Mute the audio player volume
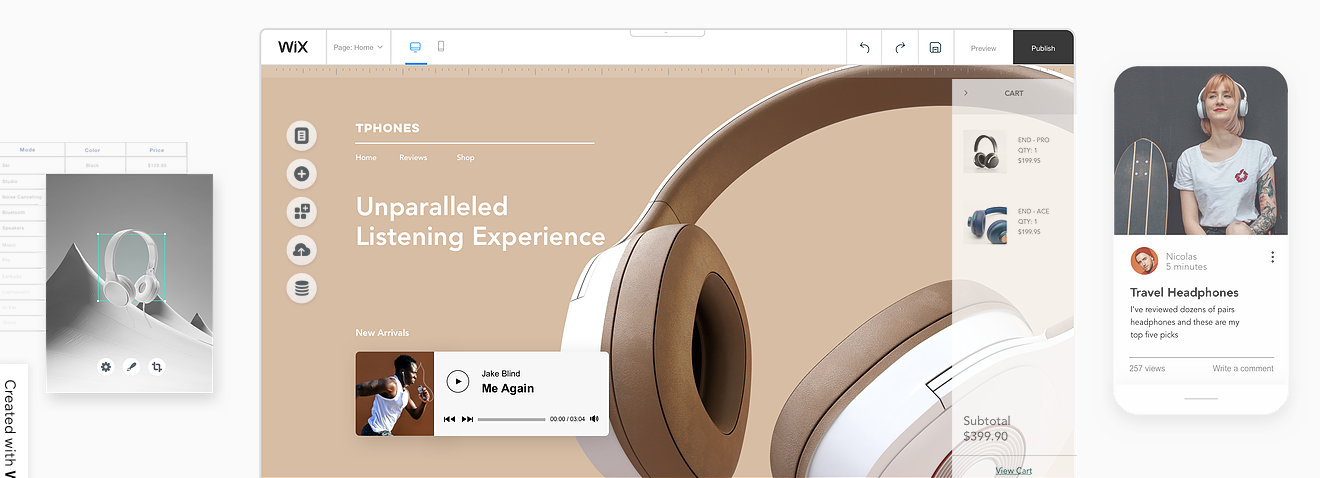 coord(594,419)
